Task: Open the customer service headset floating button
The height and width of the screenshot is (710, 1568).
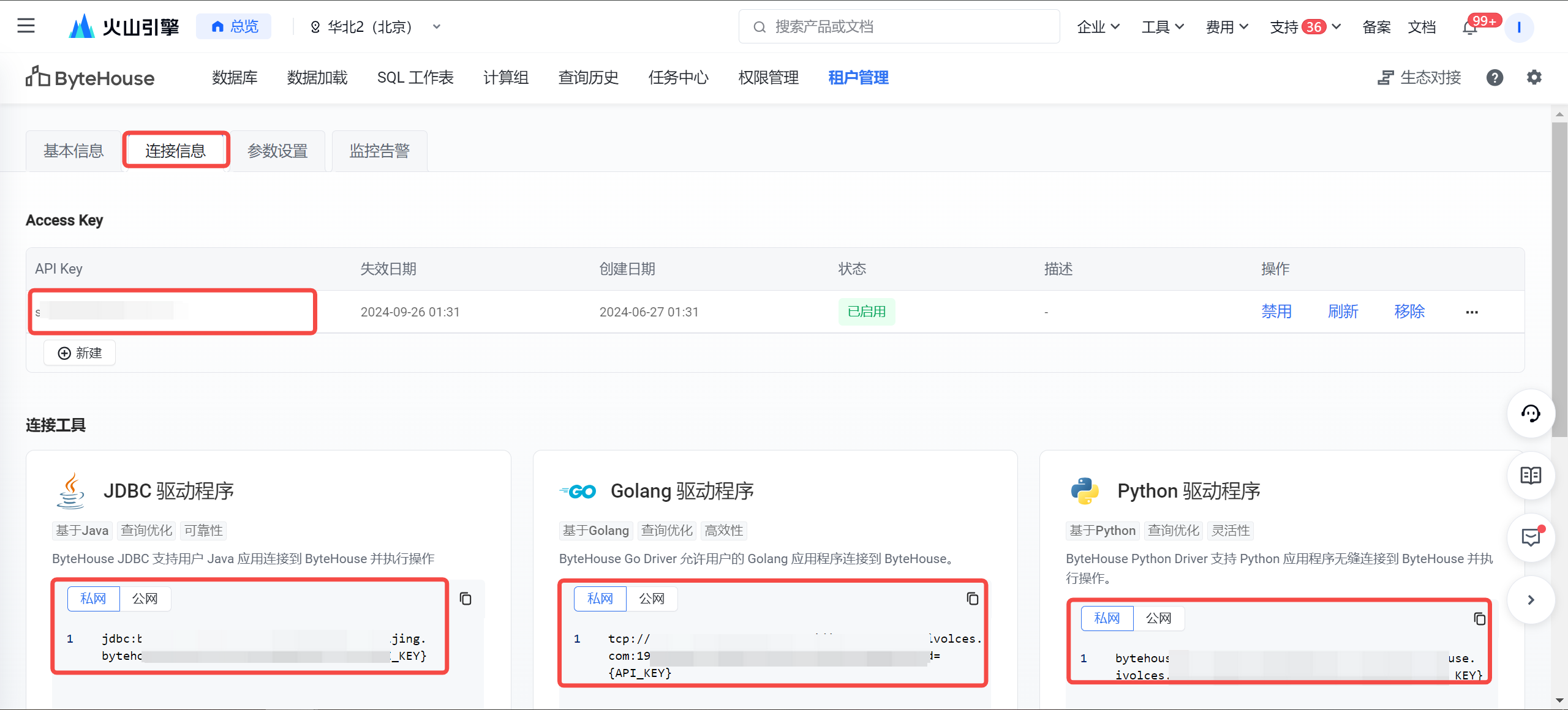Action: [1531, 414]
